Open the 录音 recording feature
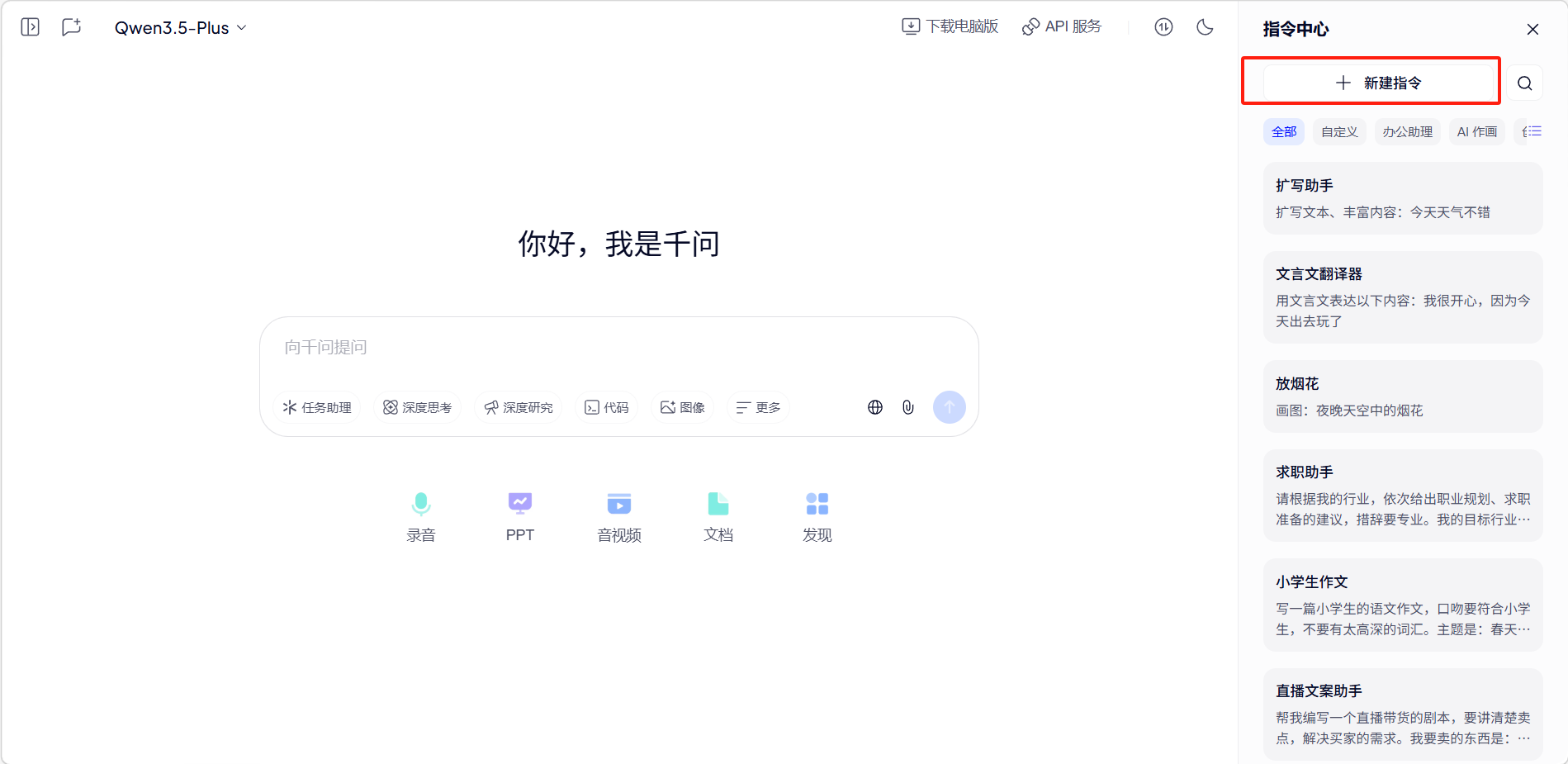Screen dimensions: 1568x764 [421, 516]
